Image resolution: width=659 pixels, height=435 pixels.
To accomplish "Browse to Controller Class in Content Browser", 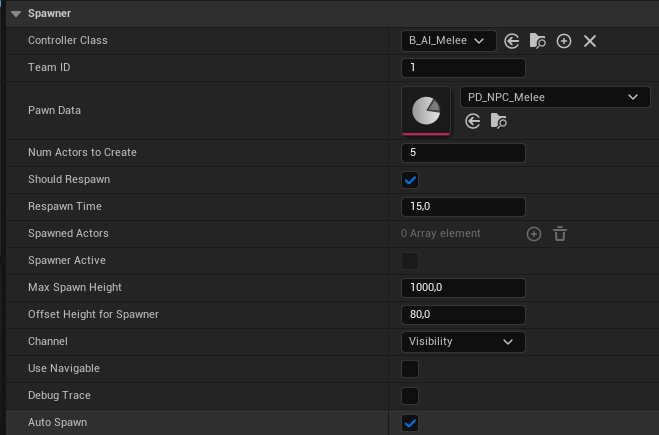I will pos(538,41).
